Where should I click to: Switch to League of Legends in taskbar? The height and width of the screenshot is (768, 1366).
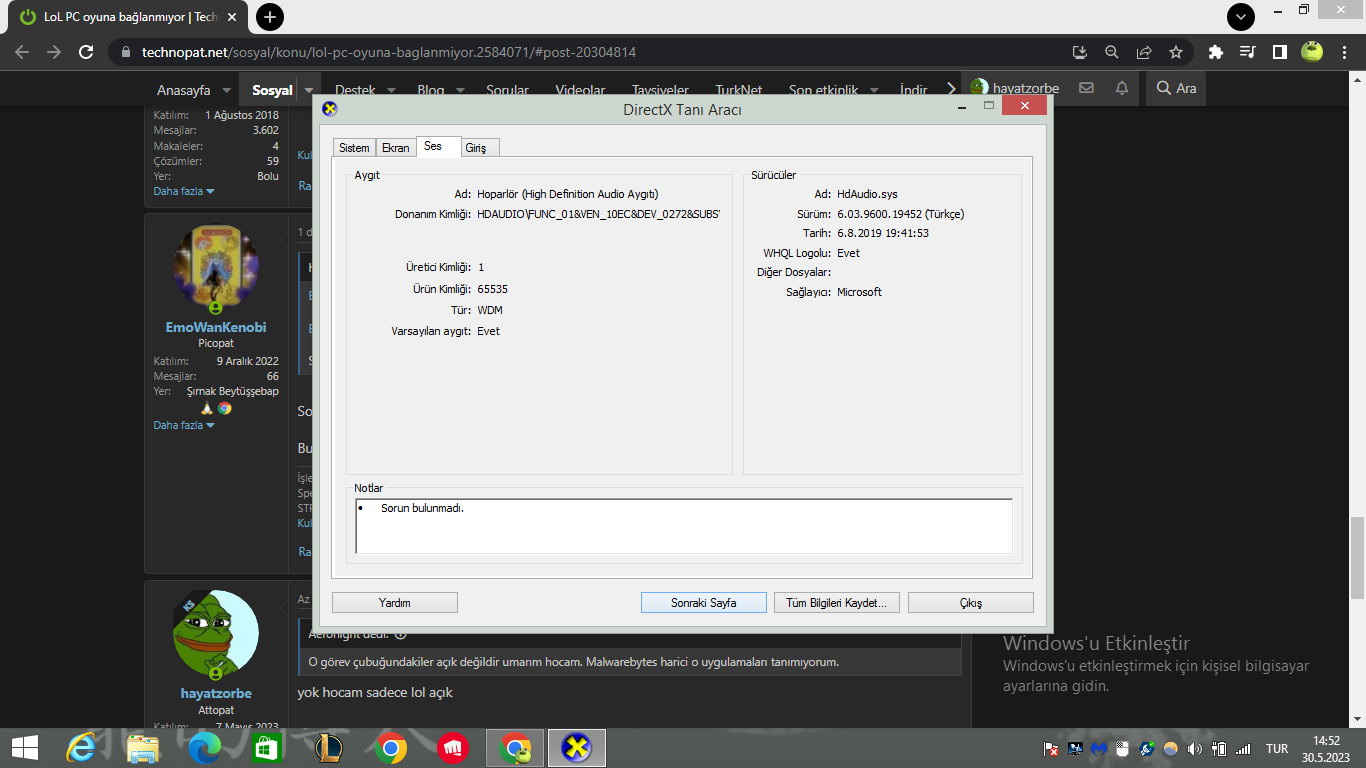[x=328, y=748]
